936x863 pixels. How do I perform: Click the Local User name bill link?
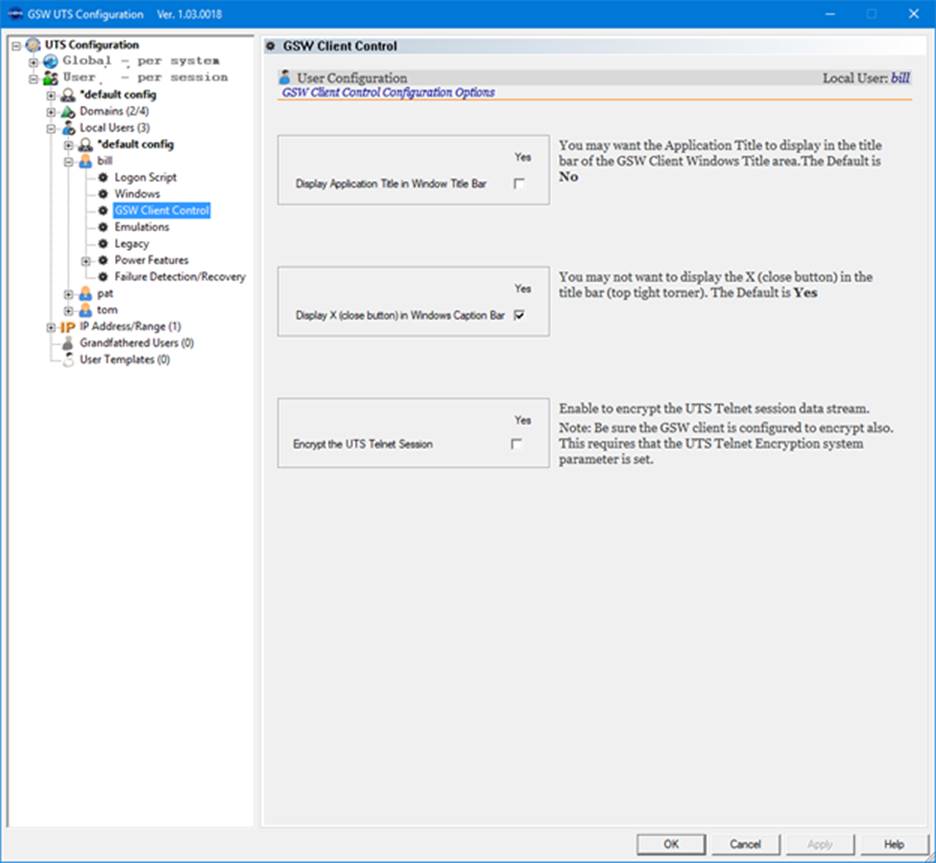coord(900,78)
